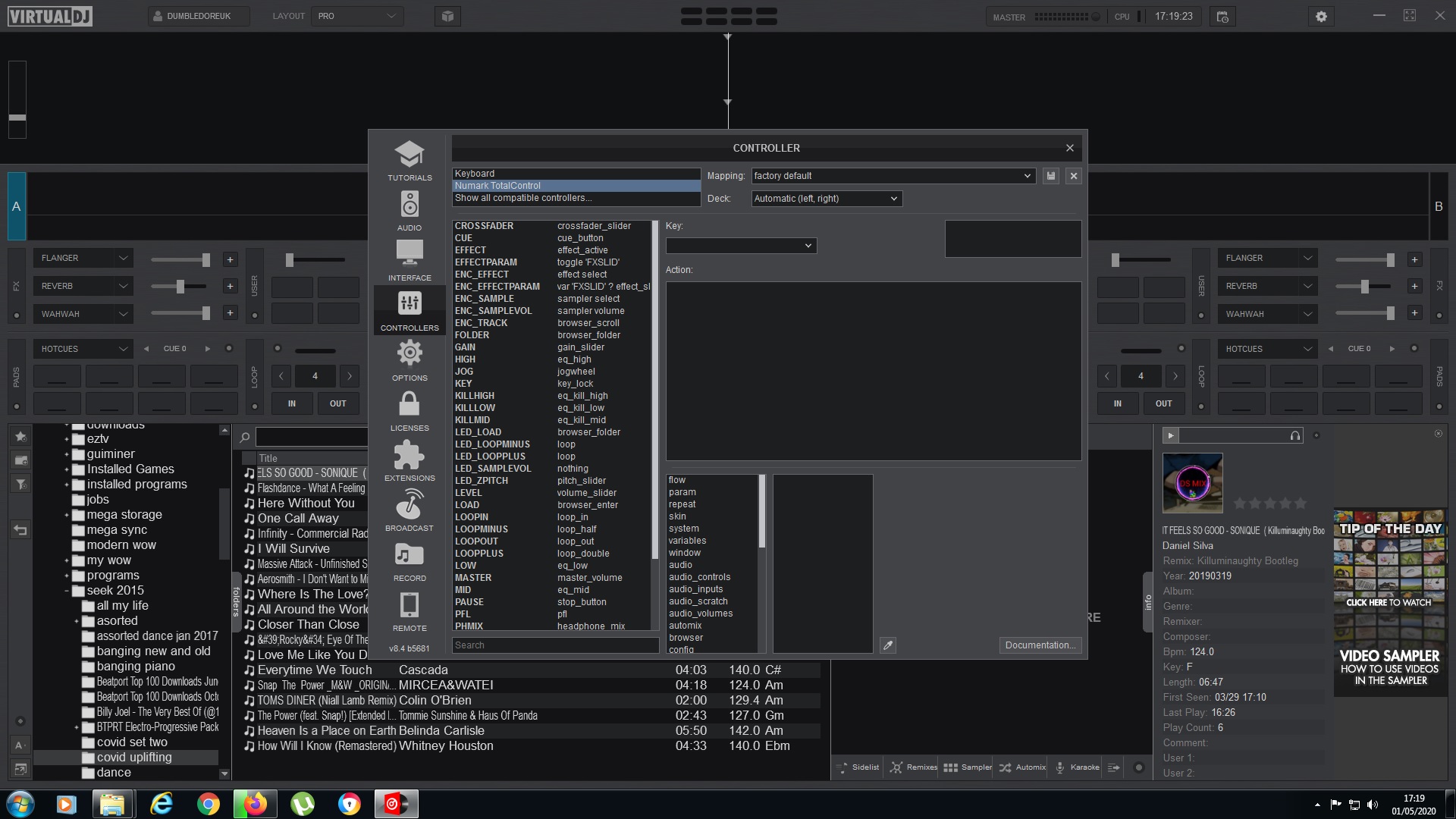The image size is (1456, 819).
Task: Open Firefox from the Windows taskbar
Action: coord(256,804)
